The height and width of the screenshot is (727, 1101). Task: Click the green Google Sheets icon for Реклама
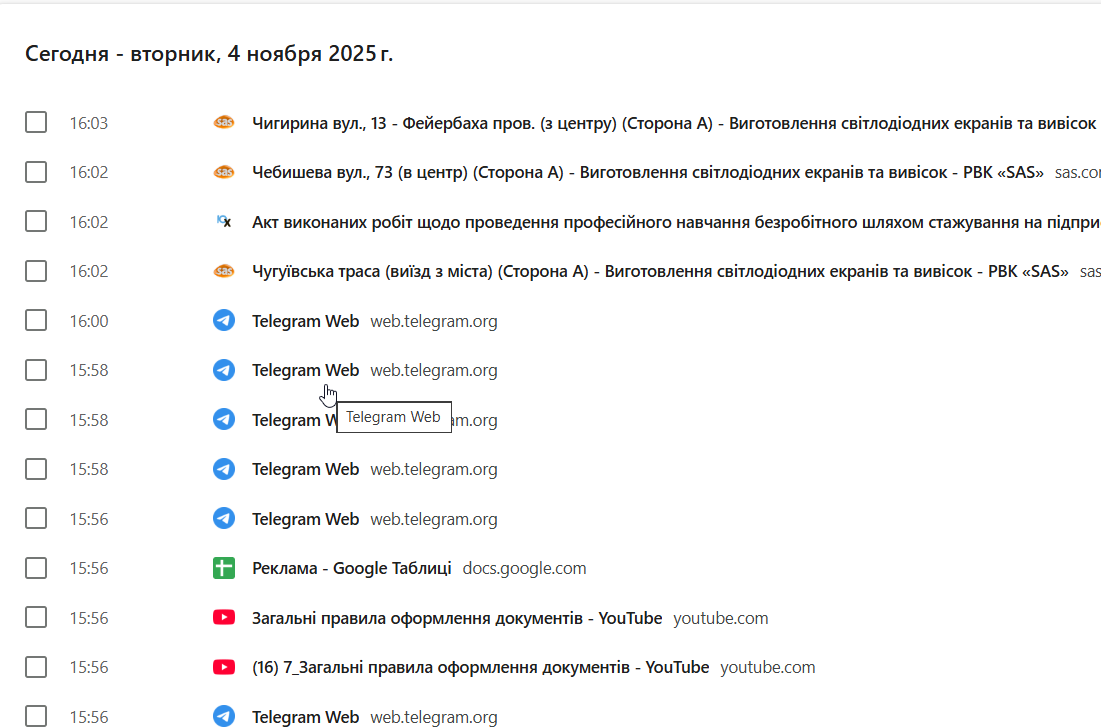coord(224,568)
